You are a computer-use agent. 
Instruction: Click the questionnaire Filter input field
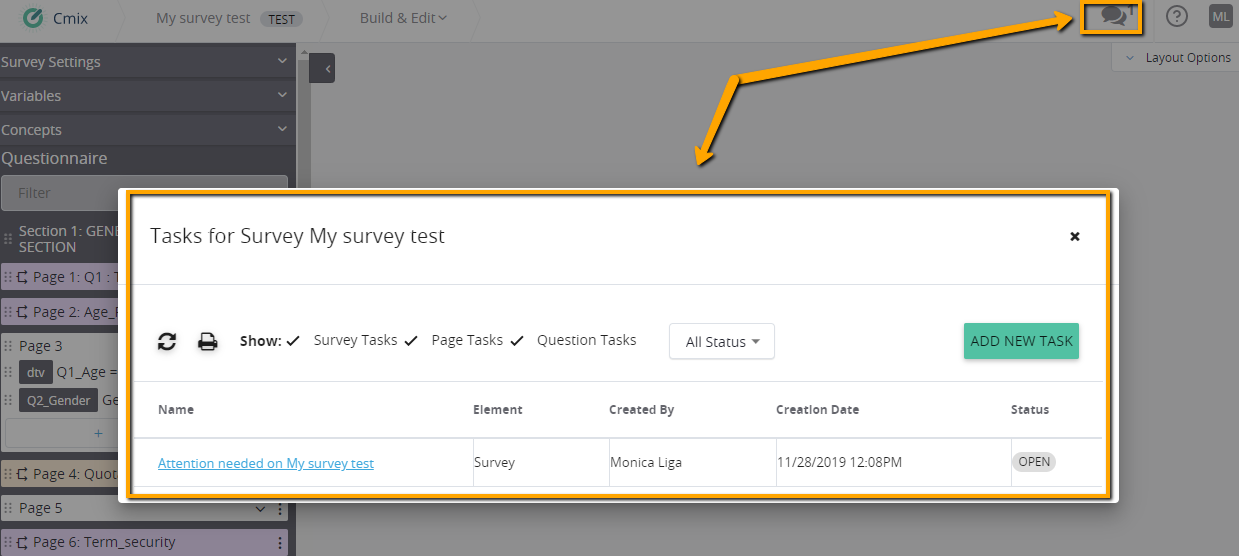[144, 193]
